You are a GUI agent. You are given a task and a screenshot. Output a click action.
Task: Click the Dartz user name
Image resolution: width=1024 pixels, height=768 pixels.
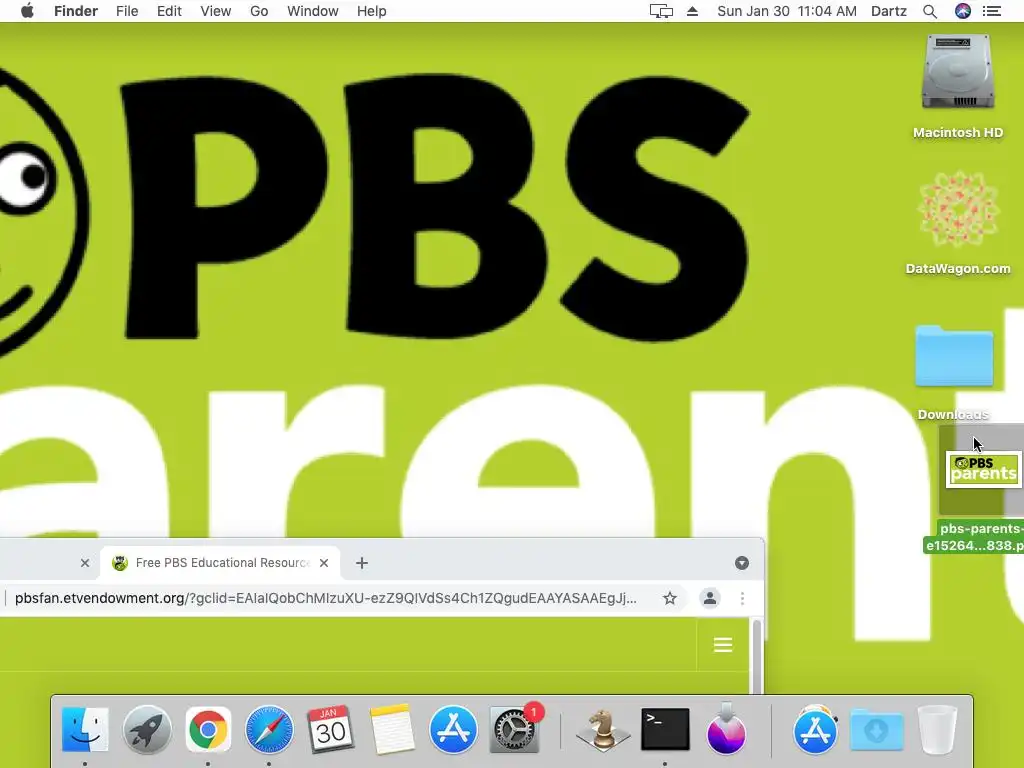[889, 11]
